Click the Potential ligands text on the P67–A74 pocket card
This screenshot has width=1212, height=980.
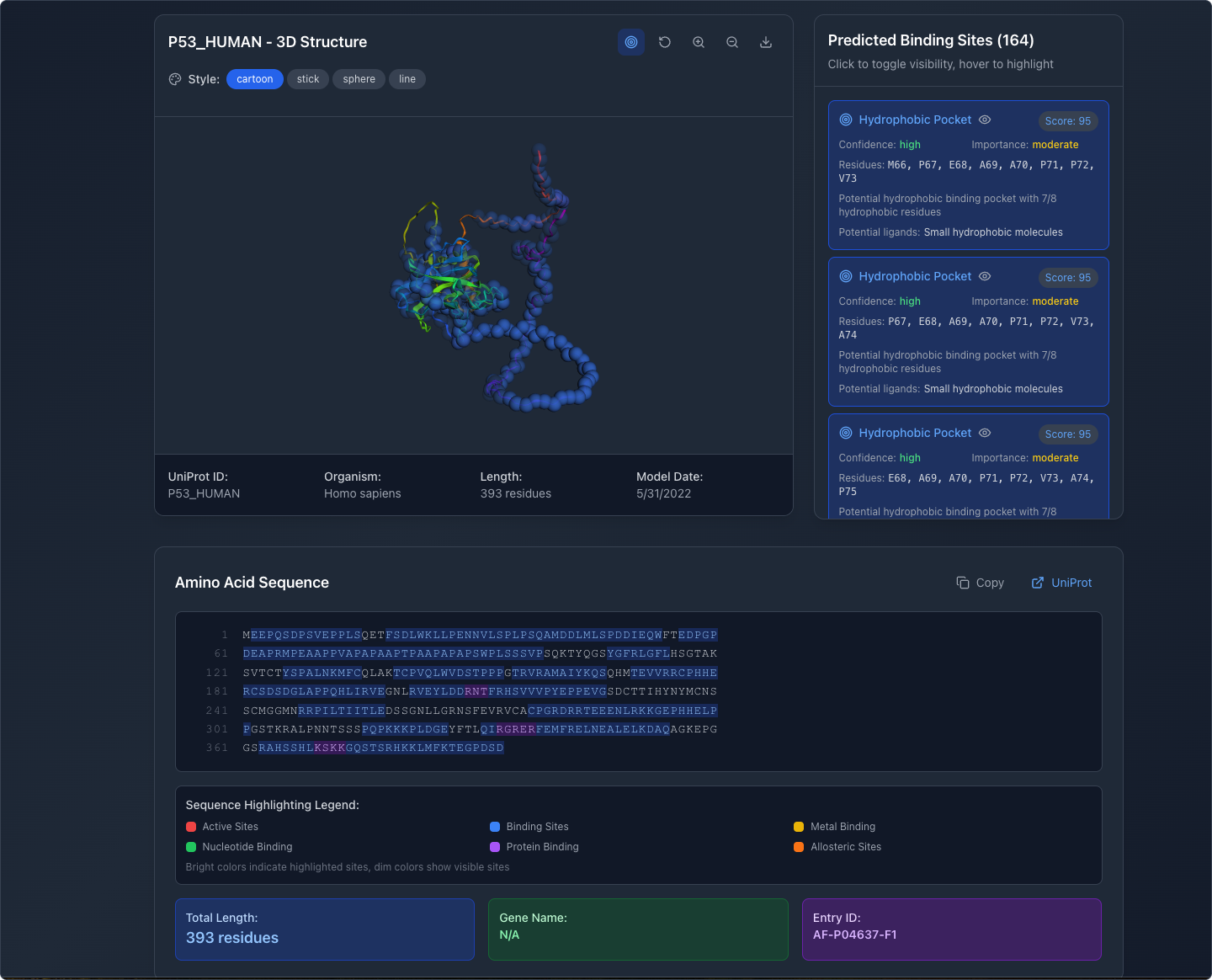pyautogui.click(x=951, y=389)
